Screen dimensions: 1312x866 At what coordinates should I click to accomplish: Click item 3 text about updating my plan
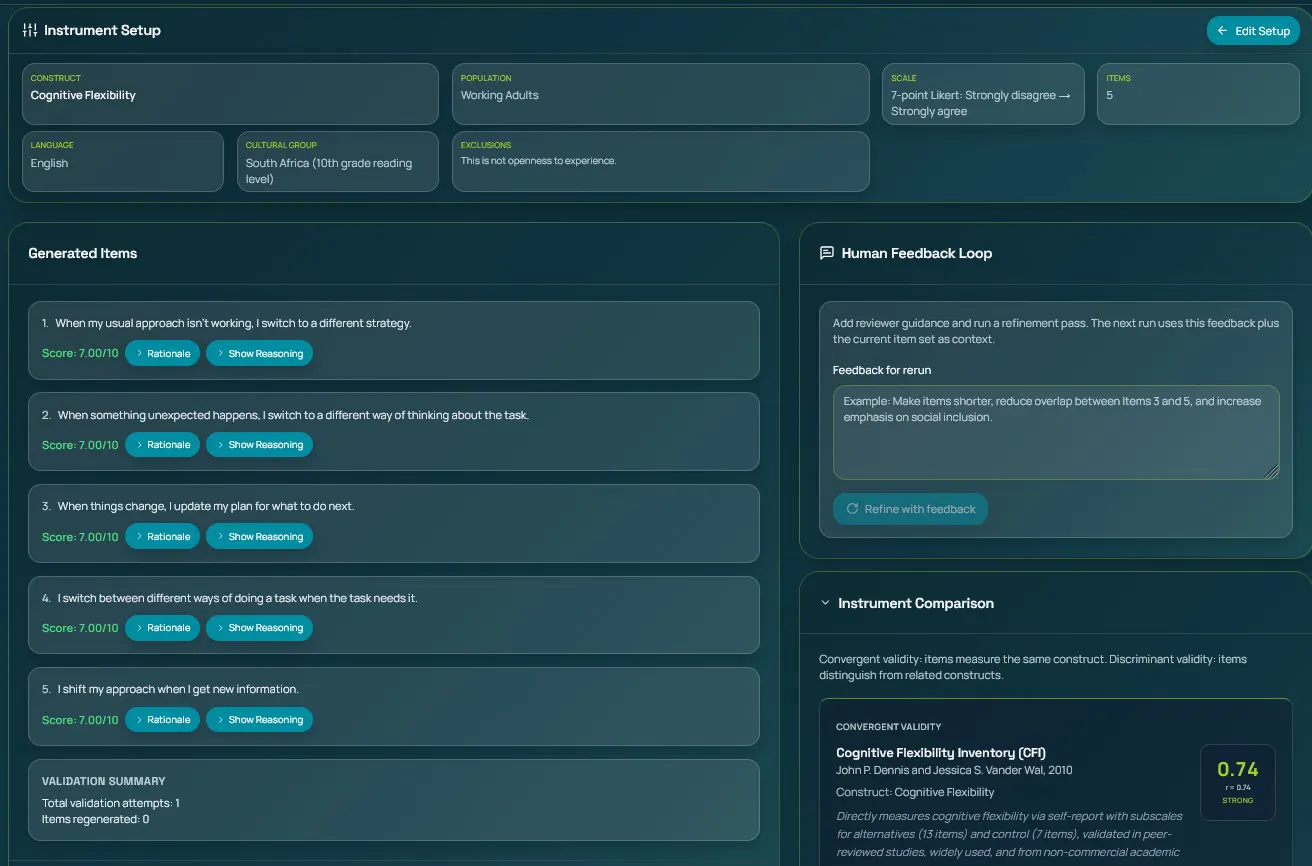pyautogui.click(x=206, y=506)
